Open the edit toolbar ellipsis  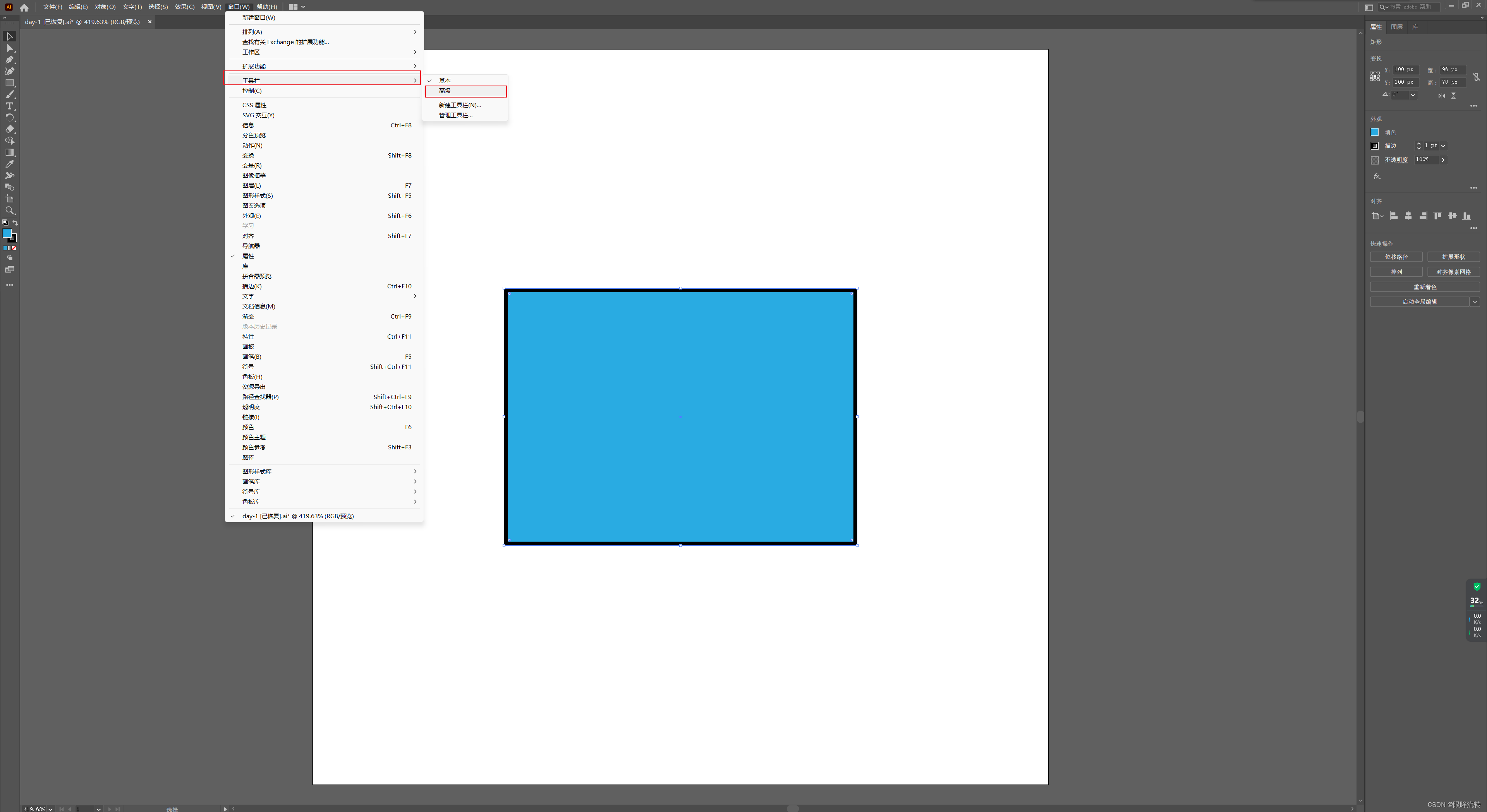10,284
